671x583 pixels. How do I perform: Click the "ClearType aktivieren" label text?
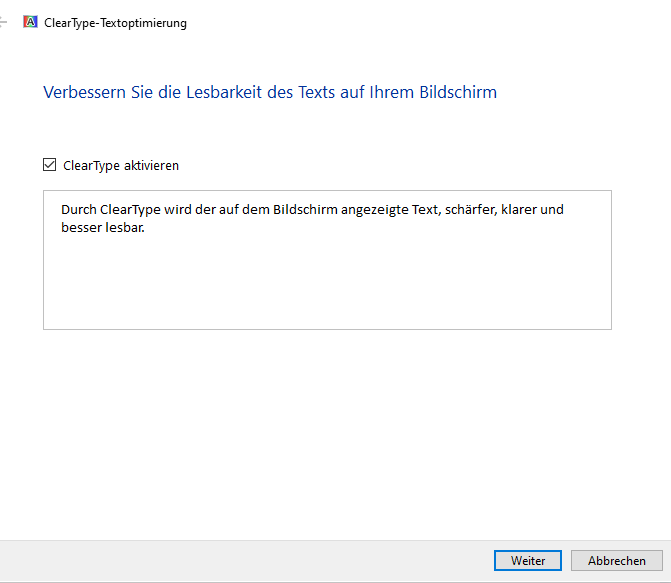pyautogui.click(x=121, y=166)
